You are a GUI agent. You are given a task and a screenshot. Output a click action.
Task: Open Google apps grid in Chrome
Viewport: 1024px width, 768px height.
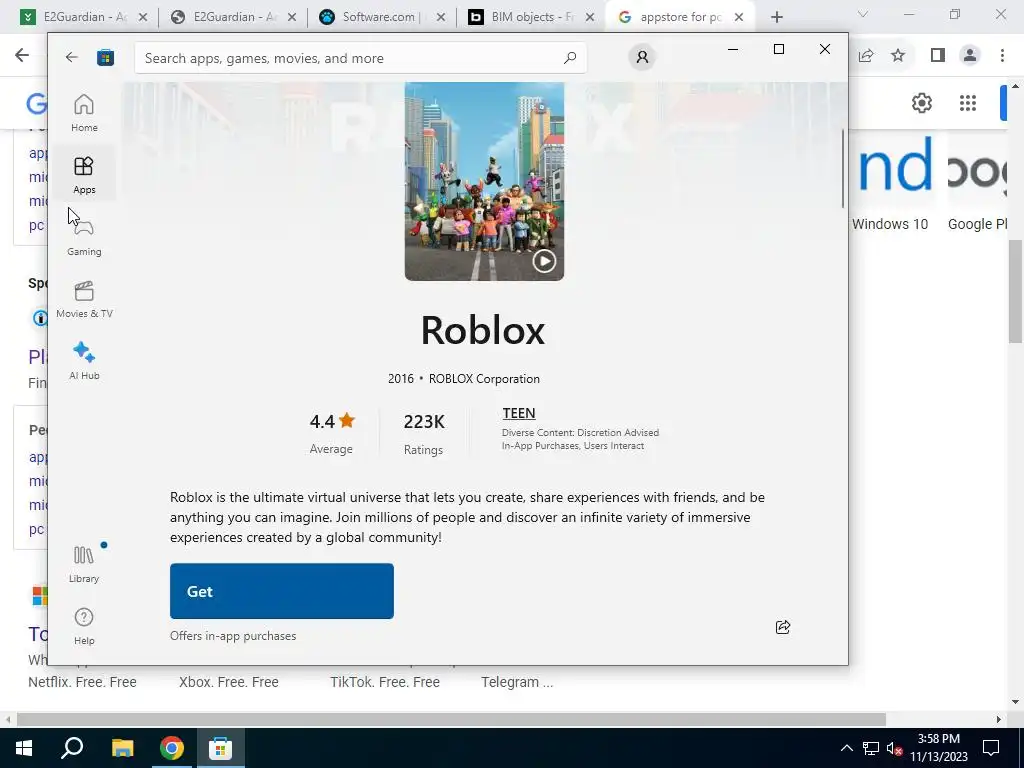968,103
